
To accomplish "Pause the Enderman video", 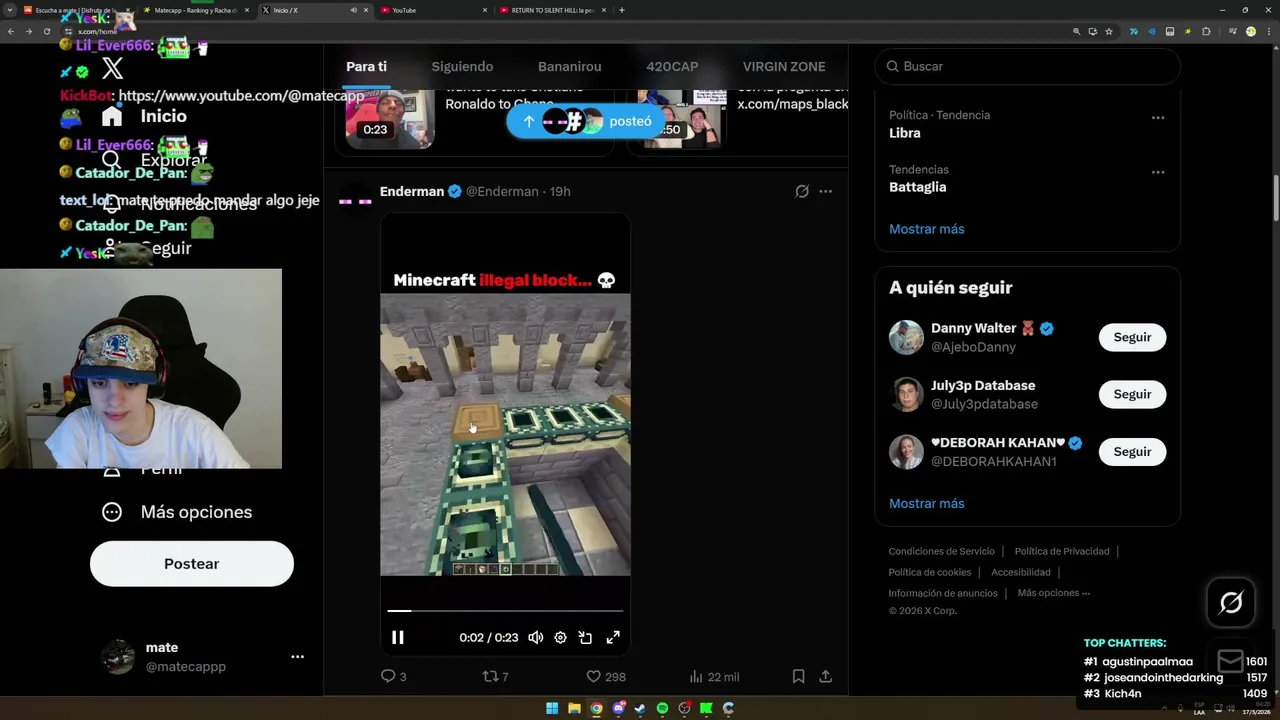I will click(397, 637).
